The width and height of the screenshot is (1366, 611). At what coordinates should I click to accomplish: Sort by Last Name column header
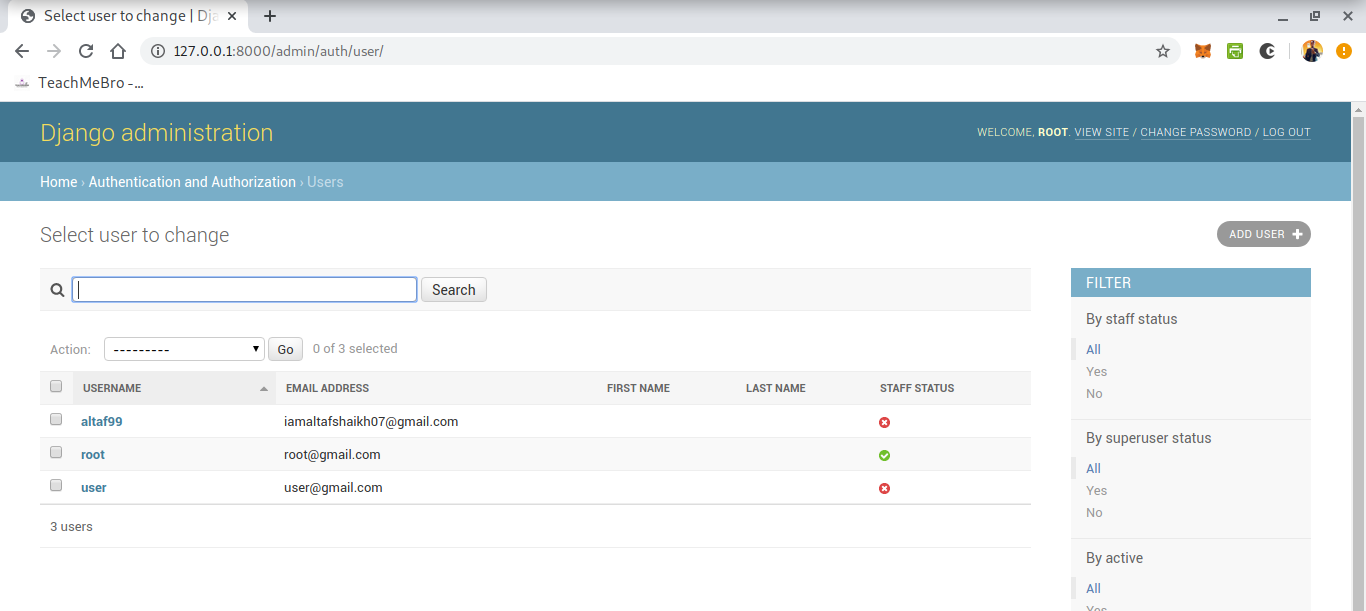(775, 388)
